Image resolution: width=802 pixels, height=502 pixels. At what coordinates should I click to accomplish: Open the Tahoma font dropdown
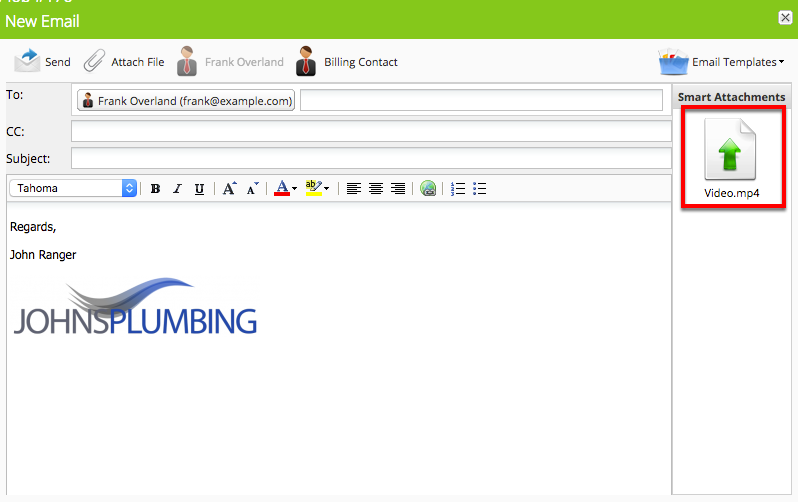coord(73,188)
